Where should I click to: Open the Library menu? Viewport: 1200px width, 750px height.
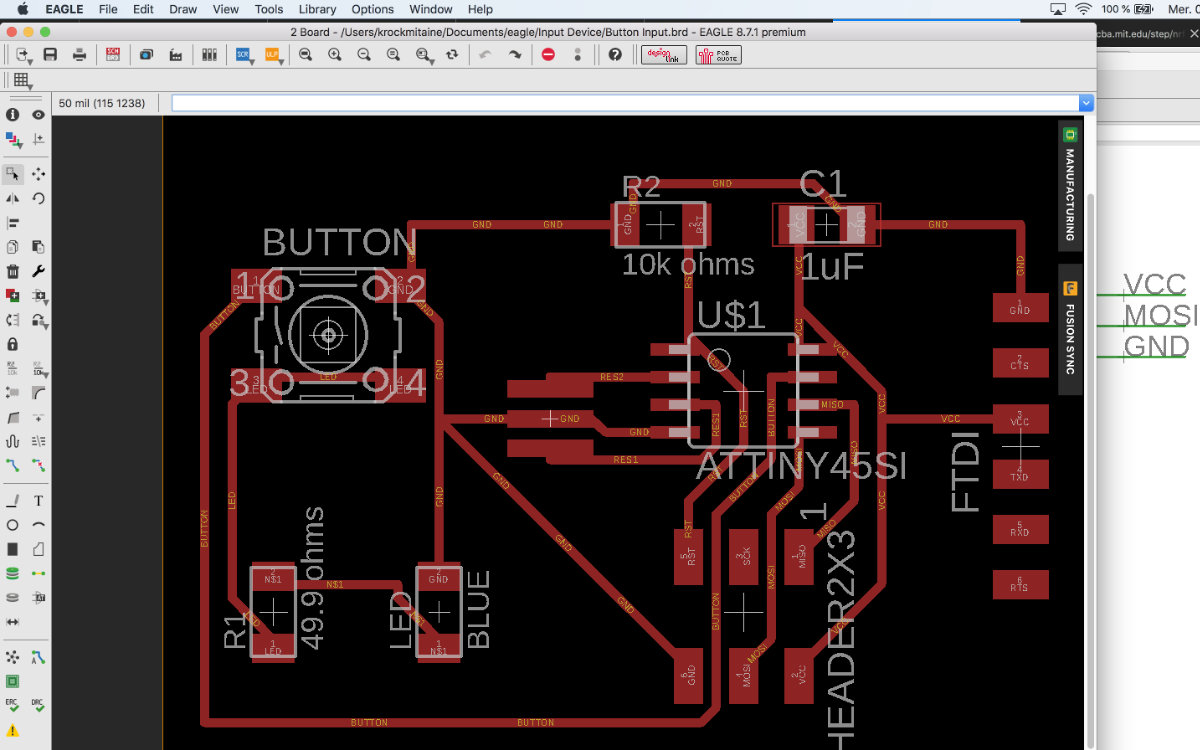317,9
